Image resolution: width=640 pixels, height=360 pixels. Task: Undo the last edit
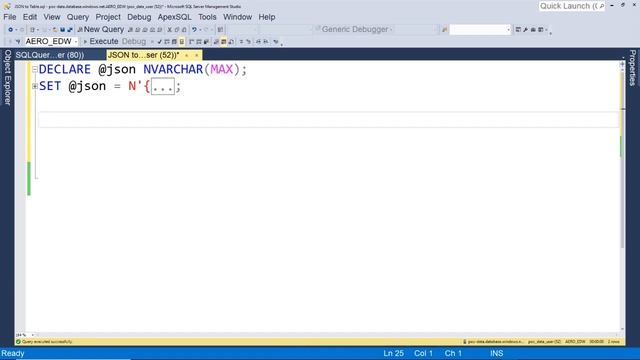pyautogui.click(x=194, y=29)
